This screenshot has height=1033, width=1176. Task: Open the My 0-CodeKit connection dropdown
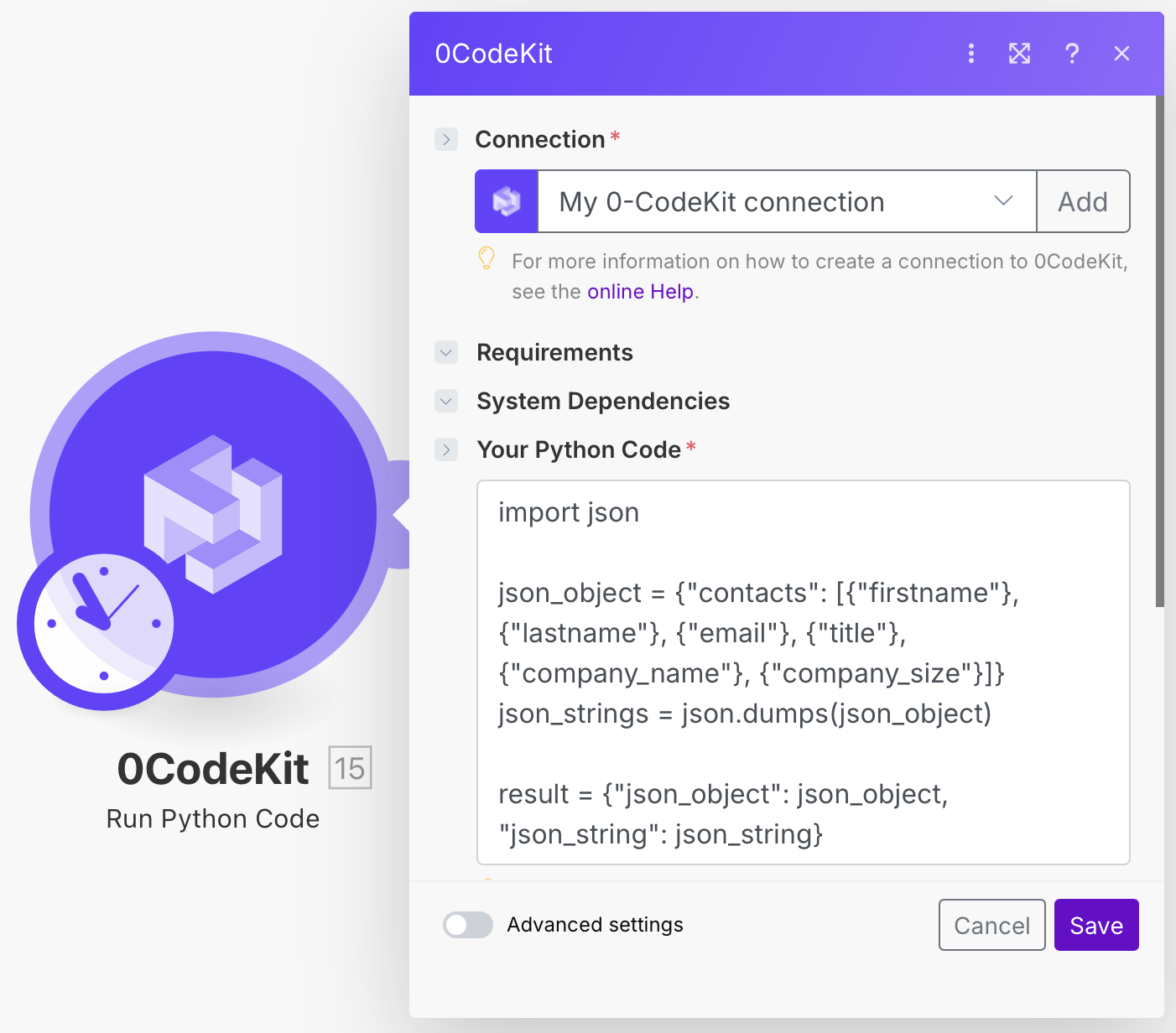787,201
